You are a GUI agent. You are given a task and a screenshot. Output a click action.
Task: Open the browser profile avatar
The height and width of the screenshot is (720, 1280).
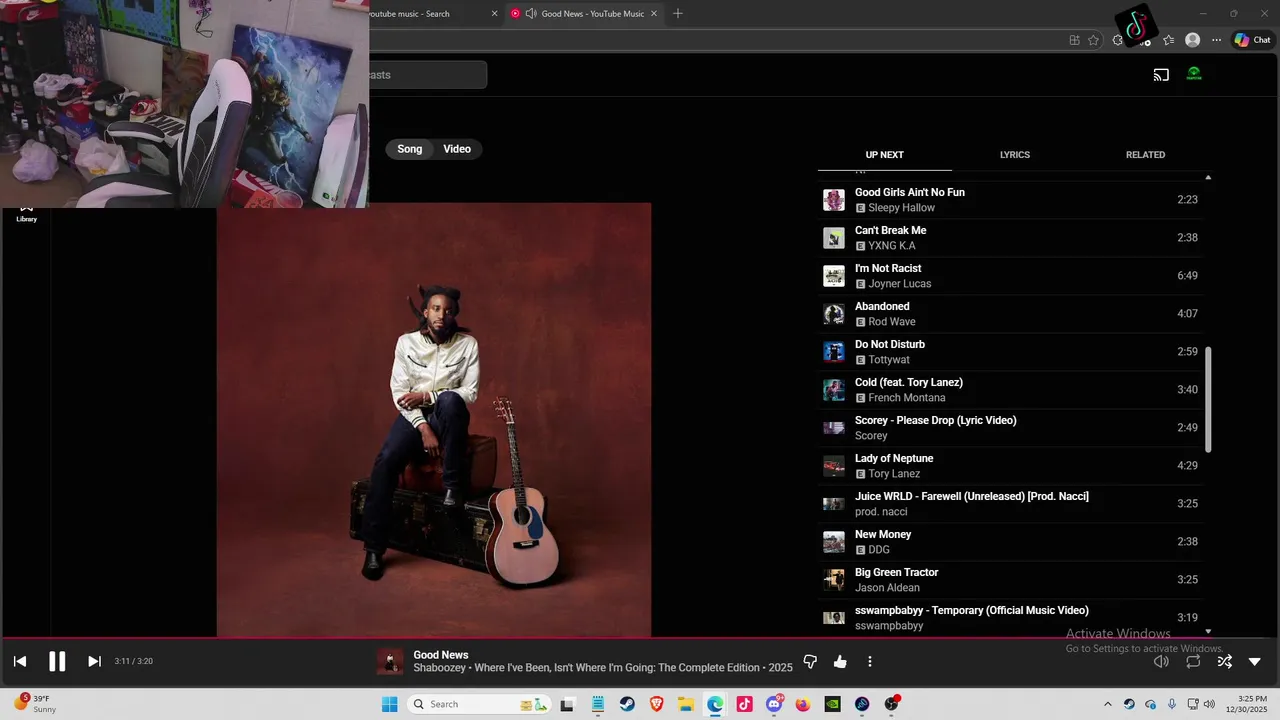(1192, 40)
